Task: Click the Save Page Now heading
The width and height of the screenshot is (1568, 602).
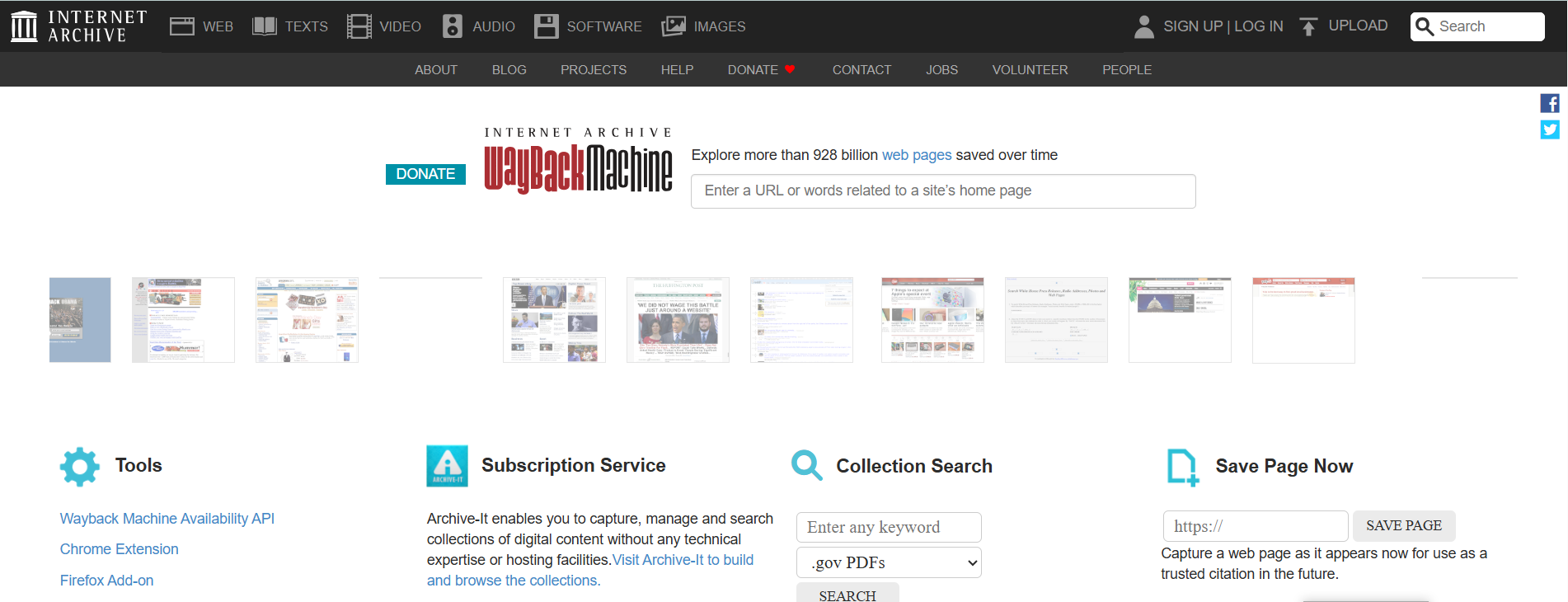Action: [x=1284, y=466]
